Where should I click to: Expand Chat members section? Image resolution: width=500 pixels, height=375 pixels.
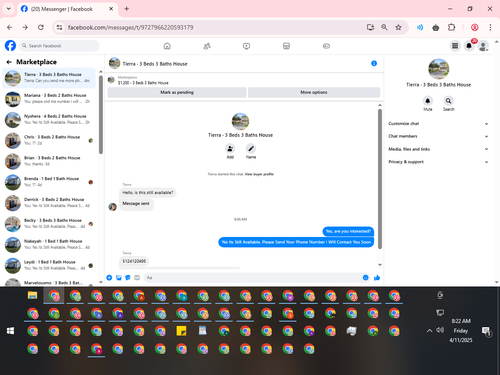click(x=438, y=136)
